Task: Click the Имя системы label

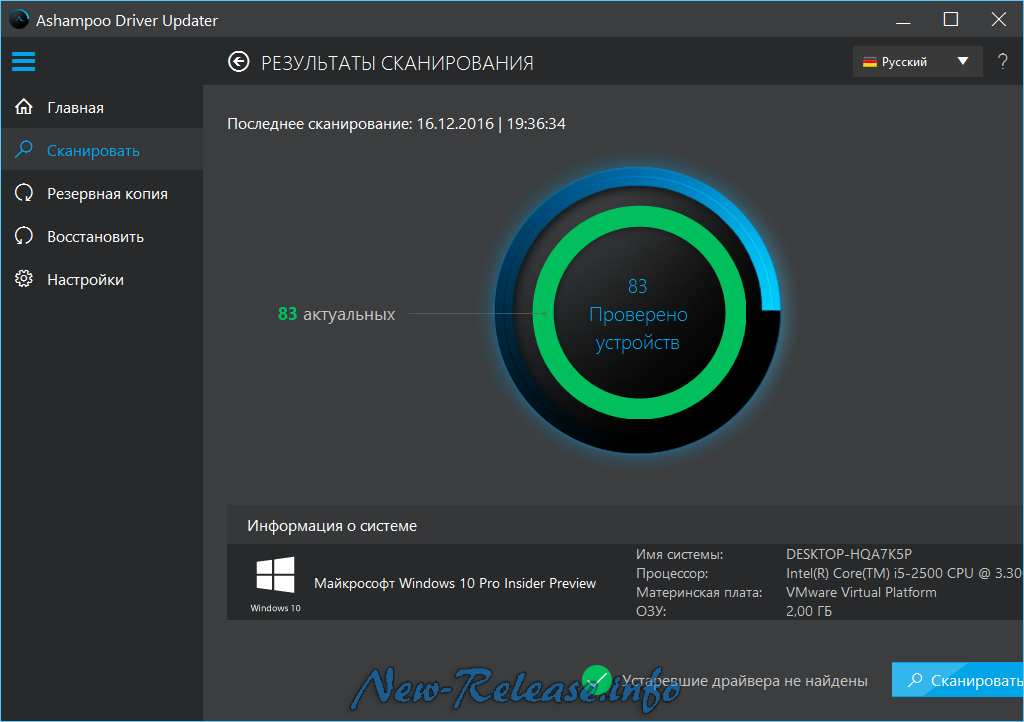Action: click(x=679, y=554)
